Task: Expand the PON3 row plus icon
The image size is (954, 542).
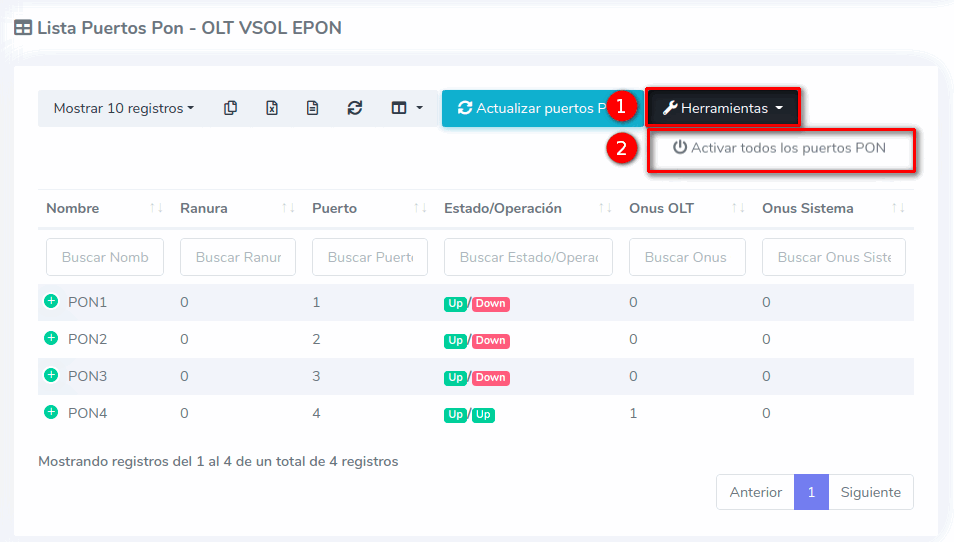Action: (51, 375)
